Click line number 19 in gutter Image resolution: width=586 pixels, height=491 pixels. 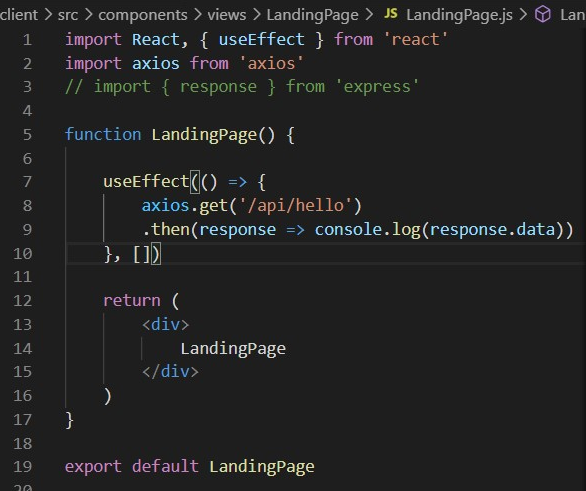click(x=23, y=467)
